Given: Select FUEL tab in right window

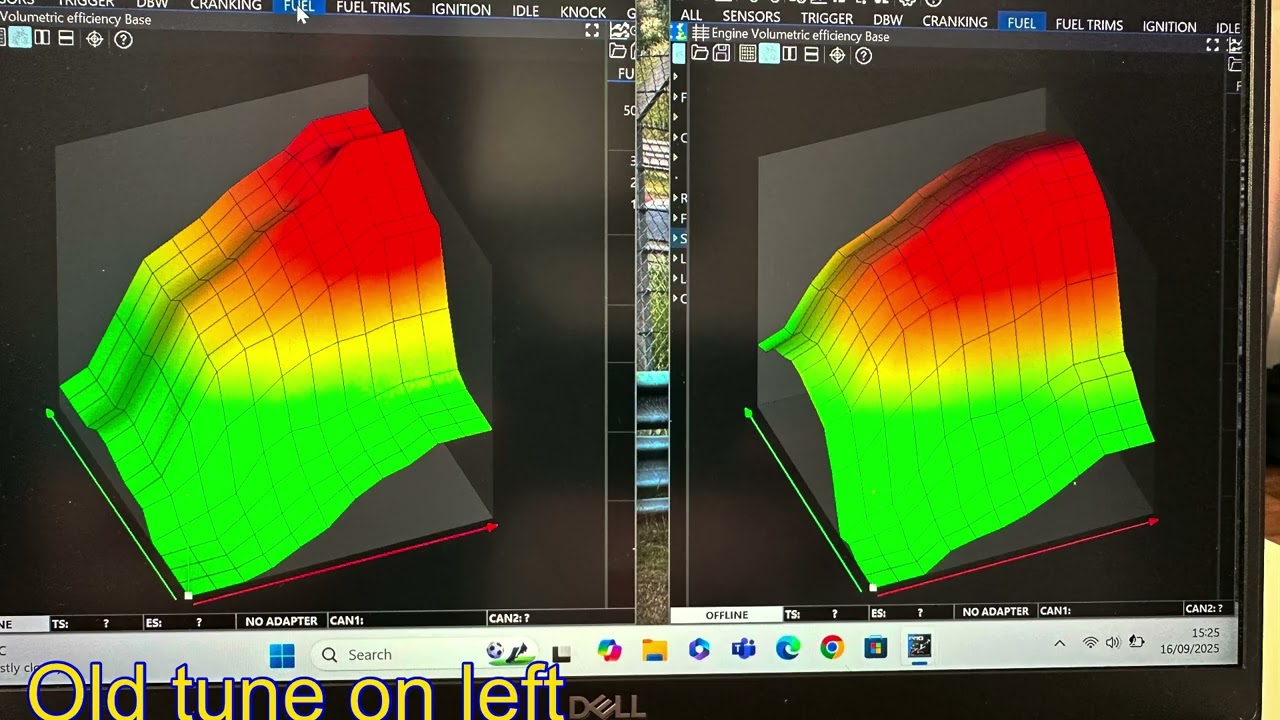Looking at the screenshot, I should pos(1021,23).
